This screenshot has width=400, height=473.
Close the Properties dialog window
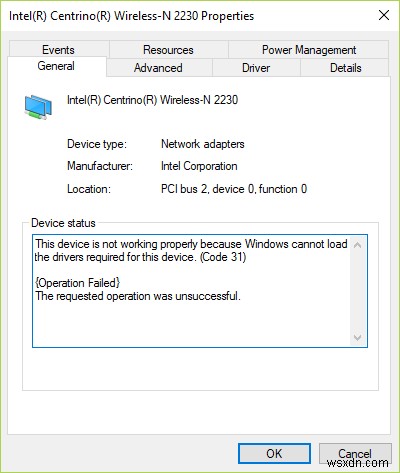[x=384, y=15]
